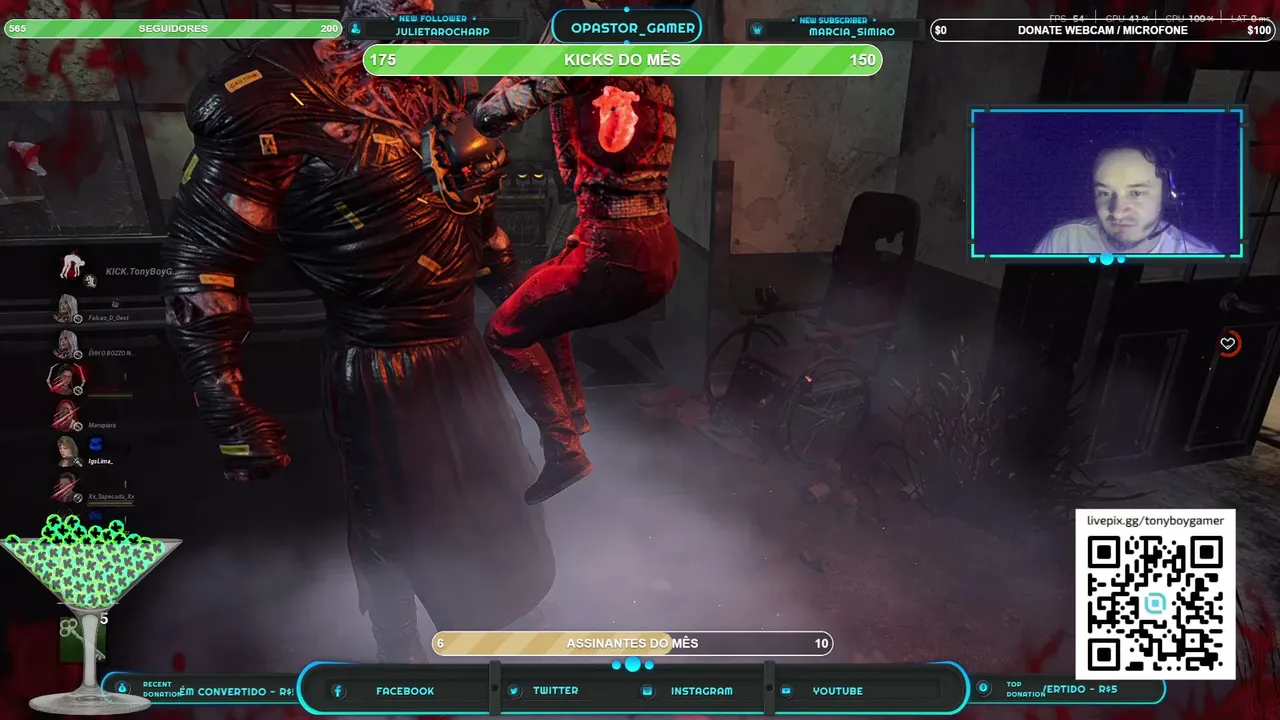Click the livepix.gg/tonyboygamer link text

pos(1155,521)
